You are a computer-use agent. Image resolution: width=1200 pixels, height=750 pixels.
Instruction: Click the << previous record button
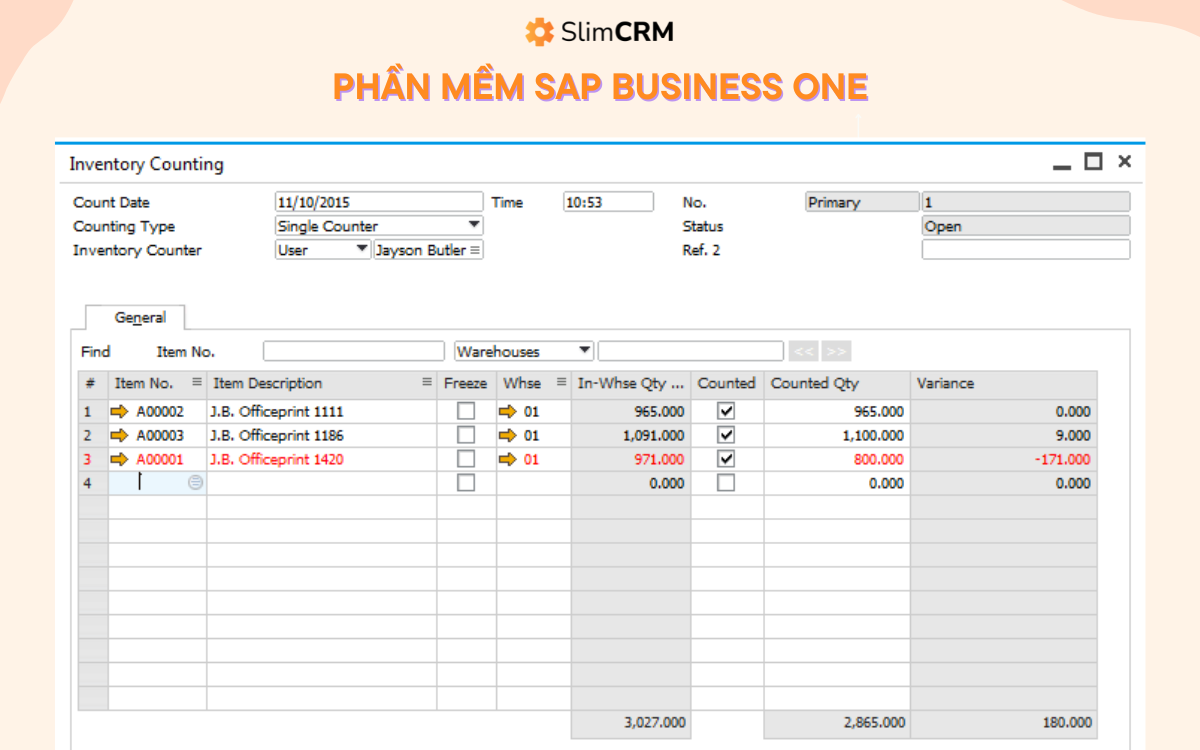(x=804, y=351)
